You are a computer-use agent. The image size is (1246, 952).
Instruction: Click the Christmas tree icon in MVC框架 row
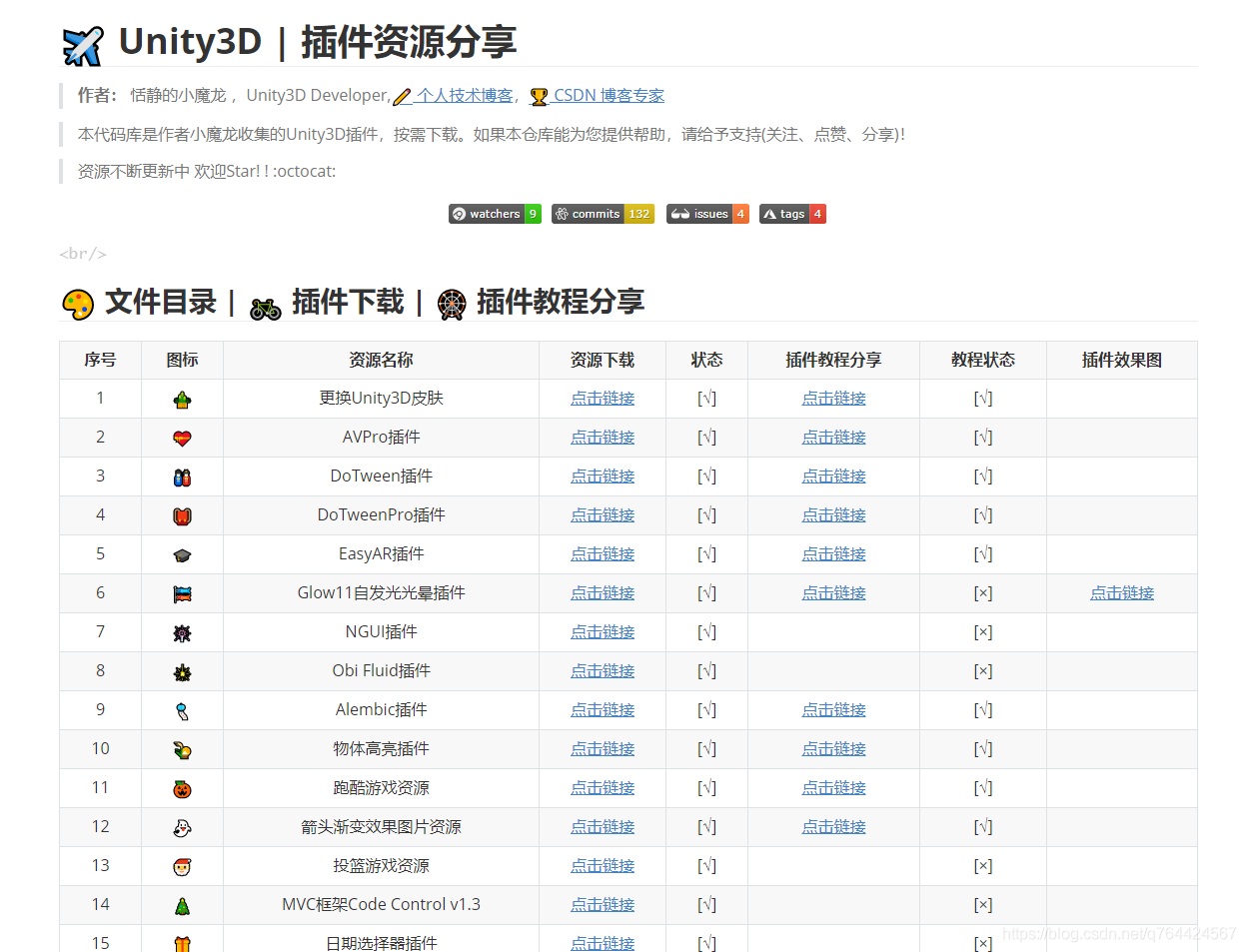click(182, 906)
